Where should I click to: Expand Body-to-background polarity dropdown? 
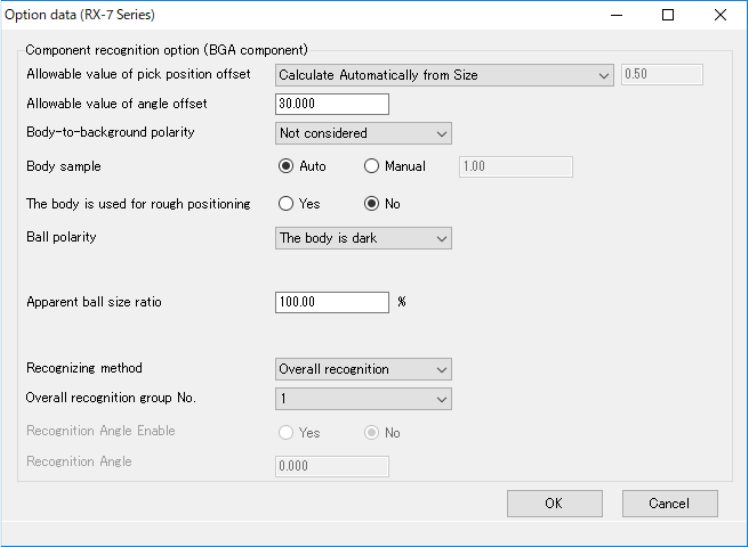[363, 133]
